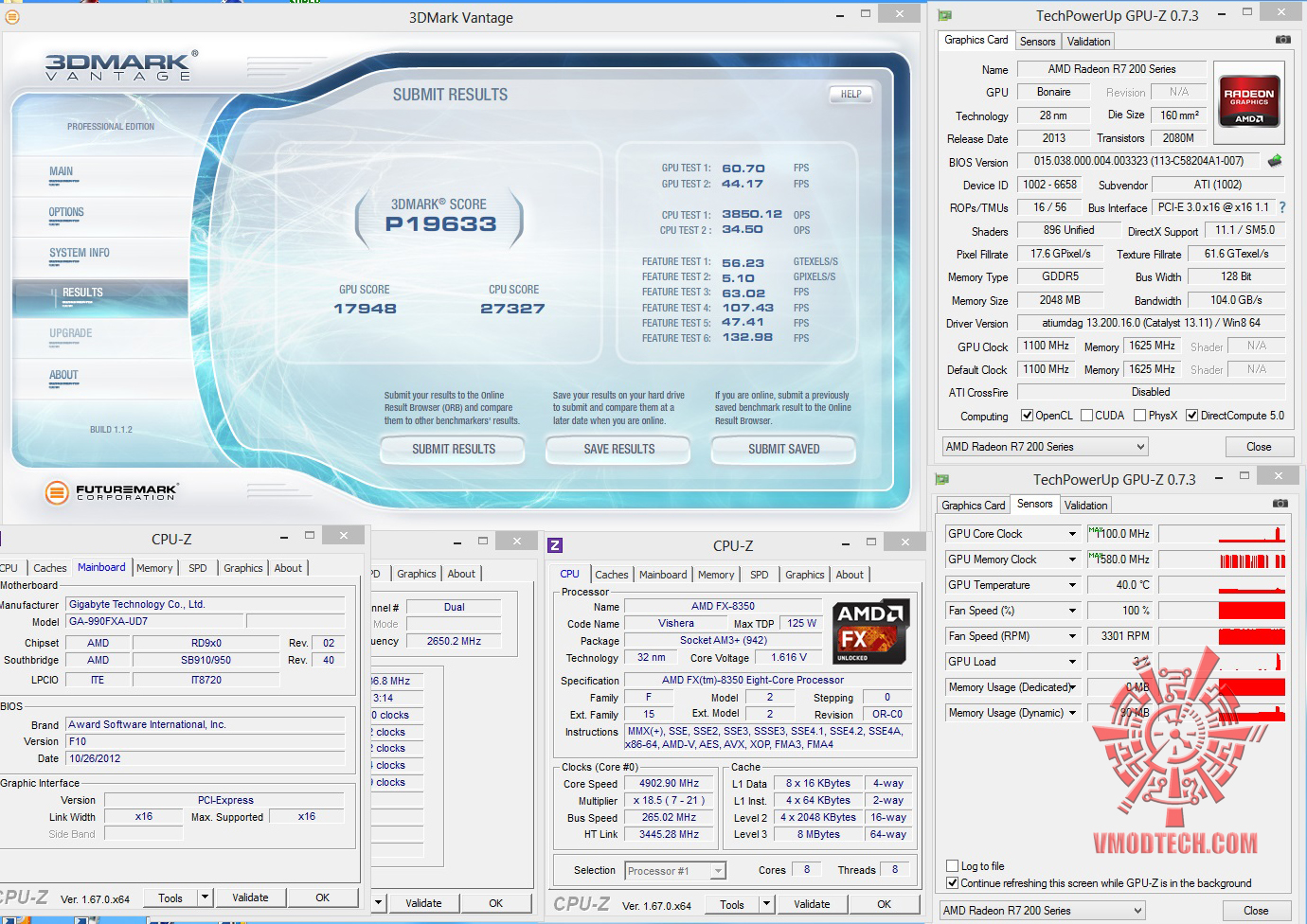The height and width of the screenshot is (924, 1307).
Task: Click the Submit Results button
Action: (x=453, y=449)
